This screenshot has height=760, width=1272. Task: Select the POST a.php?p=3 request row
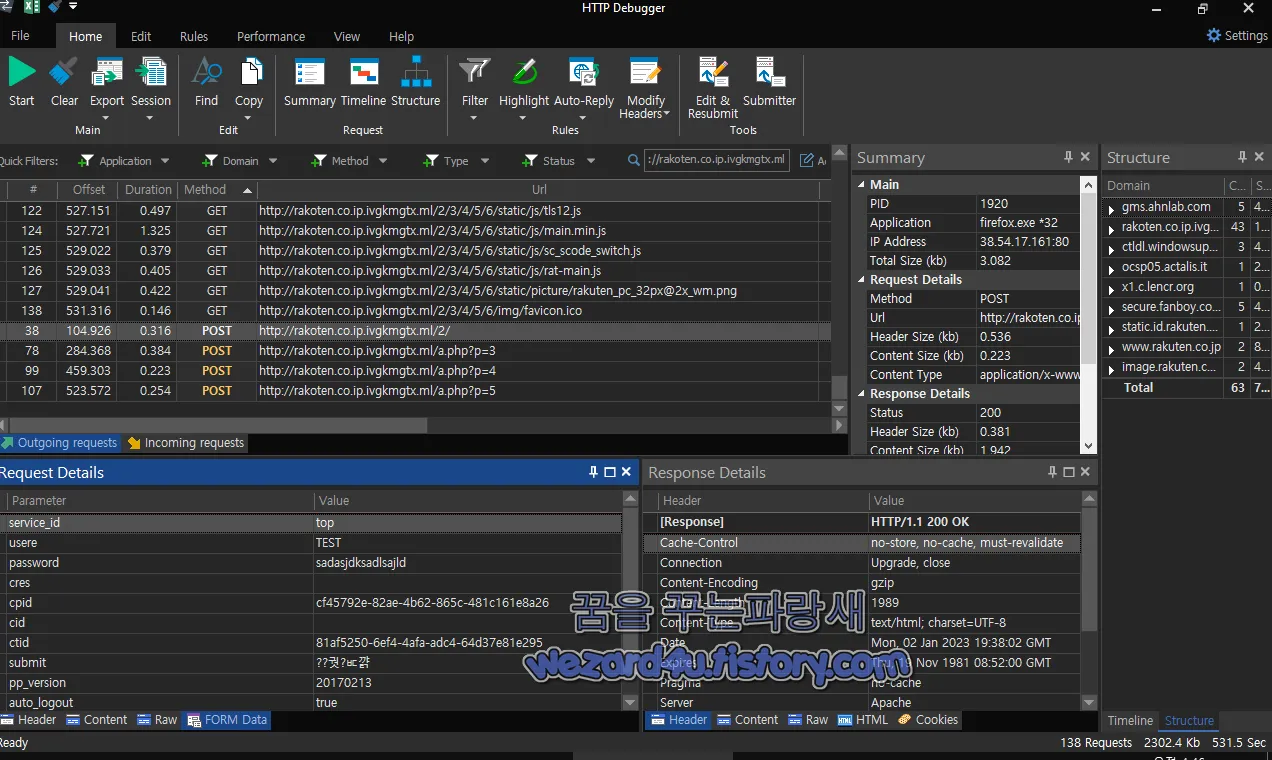(415, 351)
